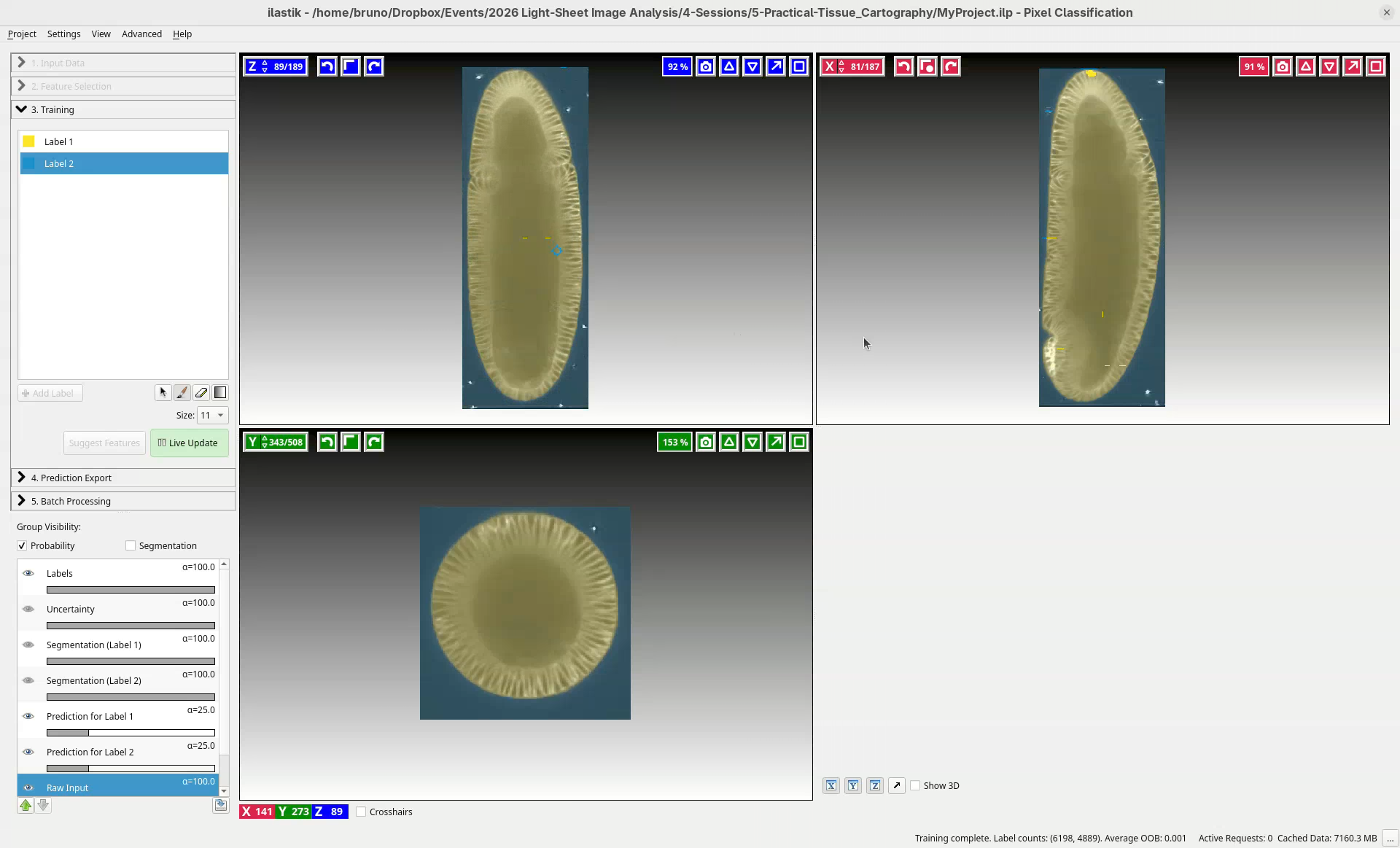
Task: Move selected layer up with green arrow
Action: click(x=26, y=806)
